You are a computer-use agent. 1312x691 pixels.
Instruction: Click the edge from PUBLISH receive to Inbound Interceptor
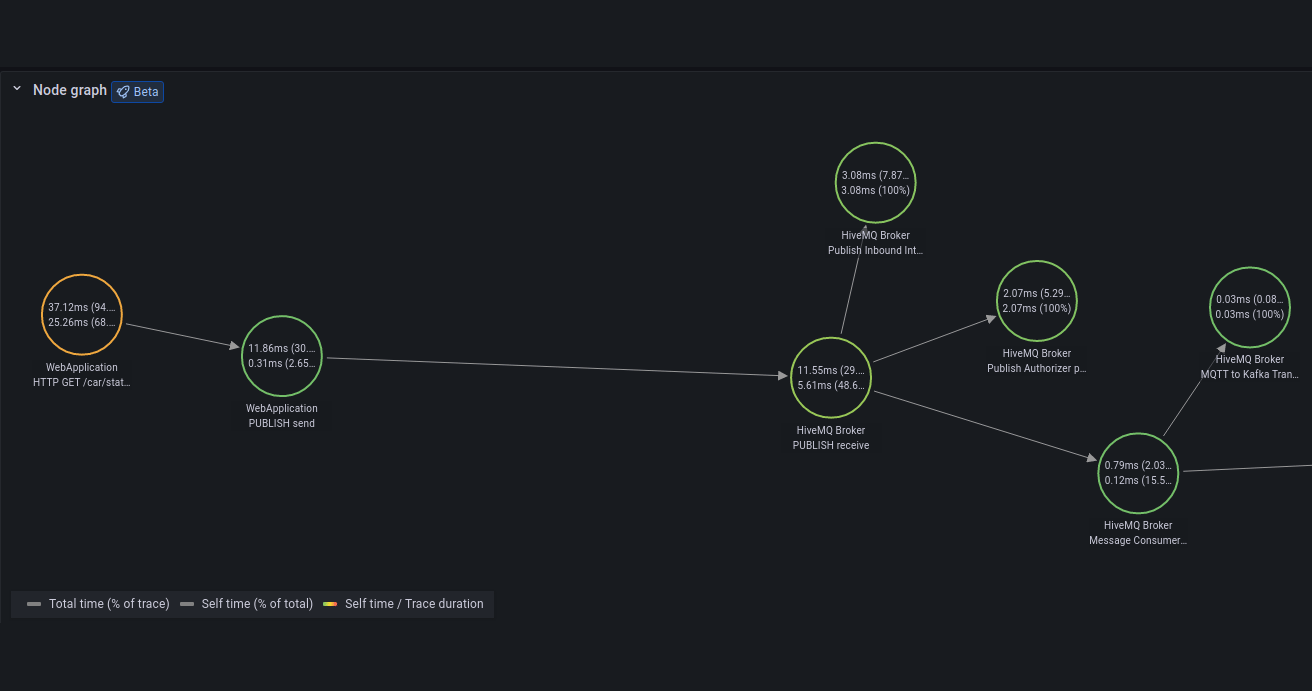[x=853, y=279]
